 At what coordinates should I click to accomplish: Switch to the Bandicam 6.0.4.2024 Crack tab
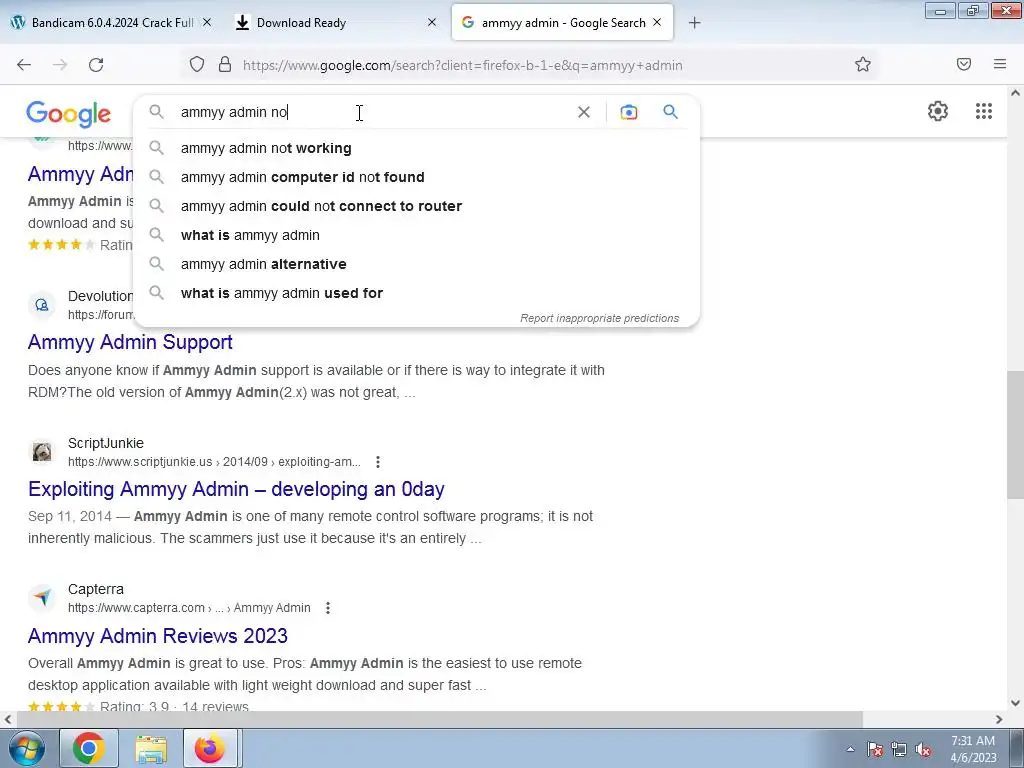111,22
